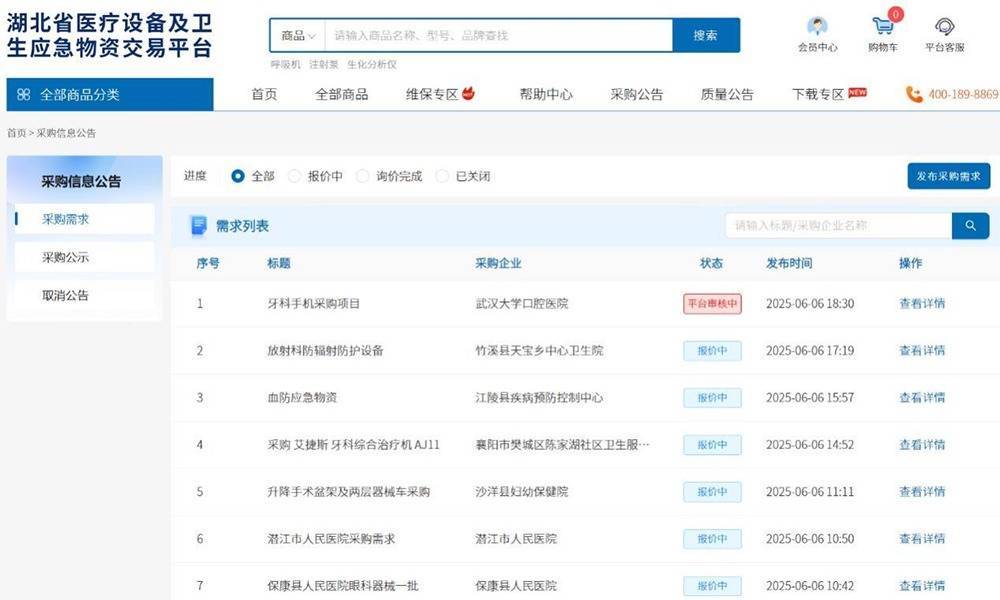Click the 平台客服 customer service icon
This screenshot has height=600, width=1000.
945,27
